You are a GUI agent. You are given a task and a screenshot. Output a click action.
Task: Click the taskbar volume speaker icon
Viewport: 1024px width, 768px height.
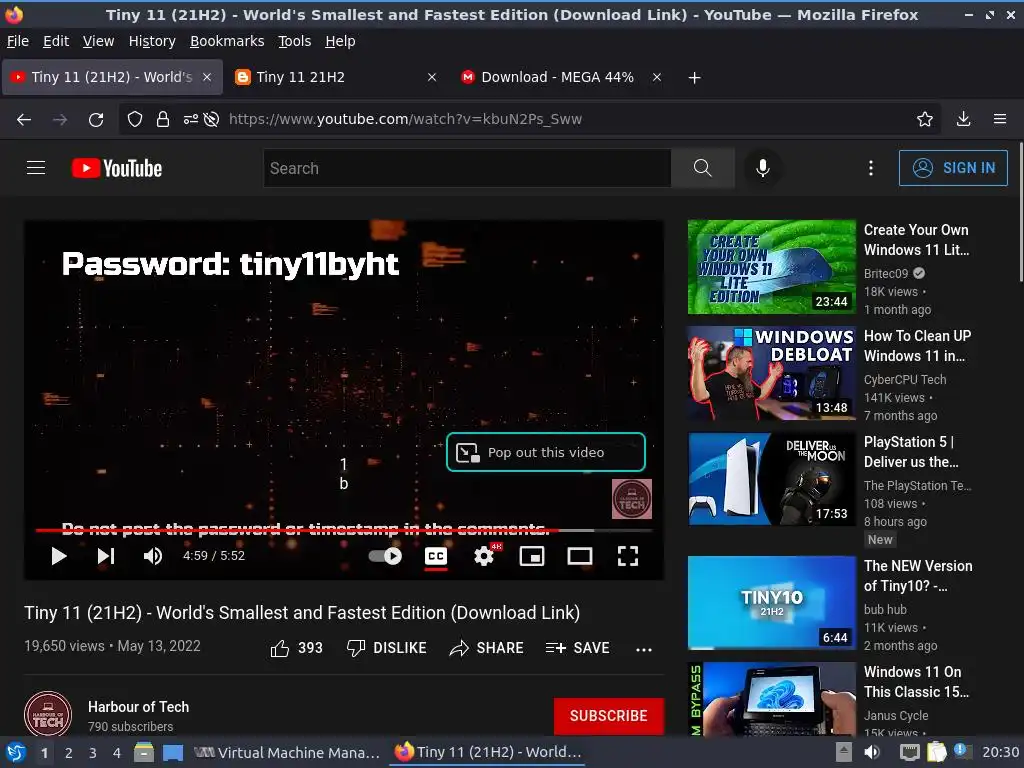click(x=872, y=752)
